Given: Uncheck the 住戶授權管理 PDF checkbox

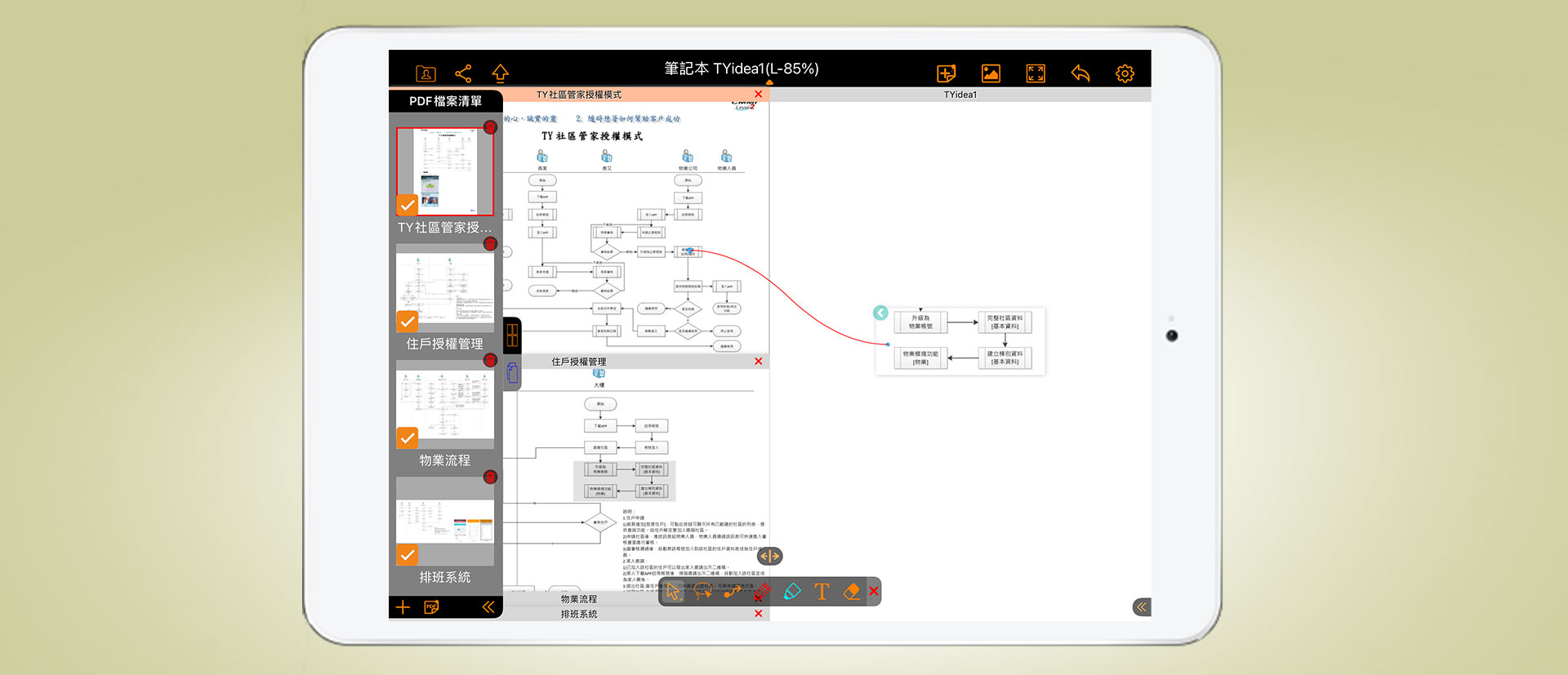Looking at the screenshot, I should point(407,322).
